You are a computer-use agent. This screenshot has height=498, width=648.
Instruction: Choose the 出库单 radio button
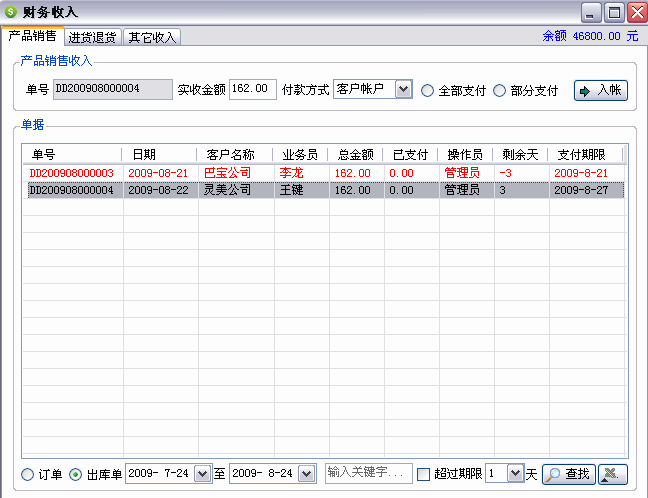point(75,474)
